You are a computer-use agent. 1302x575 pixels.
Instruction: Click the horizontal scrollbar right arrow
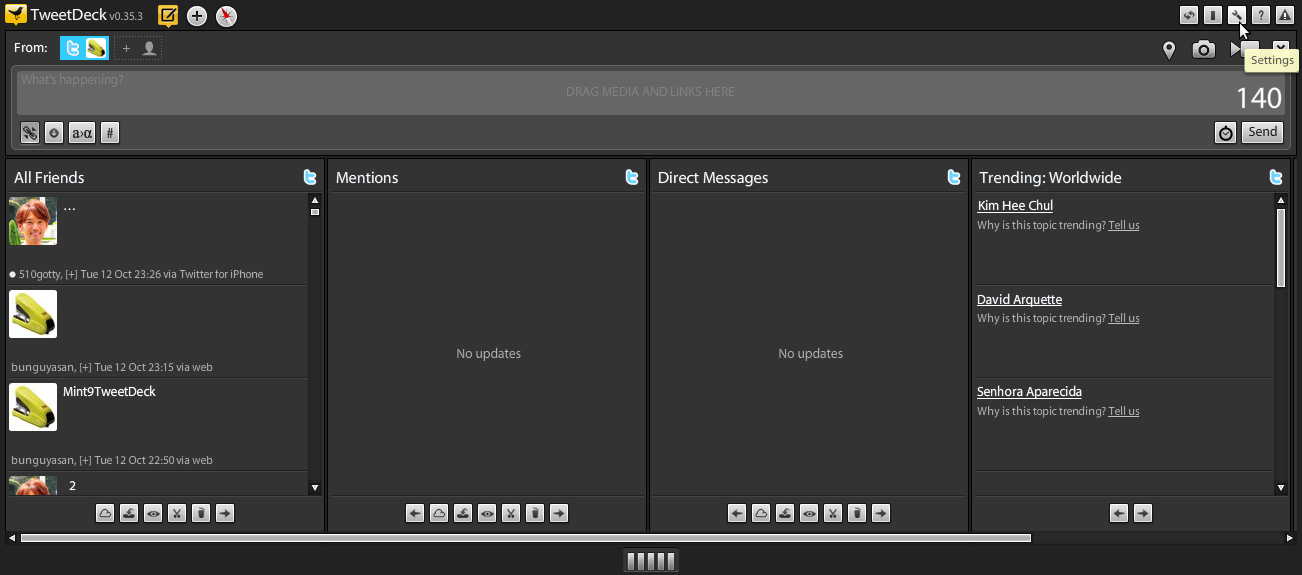tap(1290, 538)
